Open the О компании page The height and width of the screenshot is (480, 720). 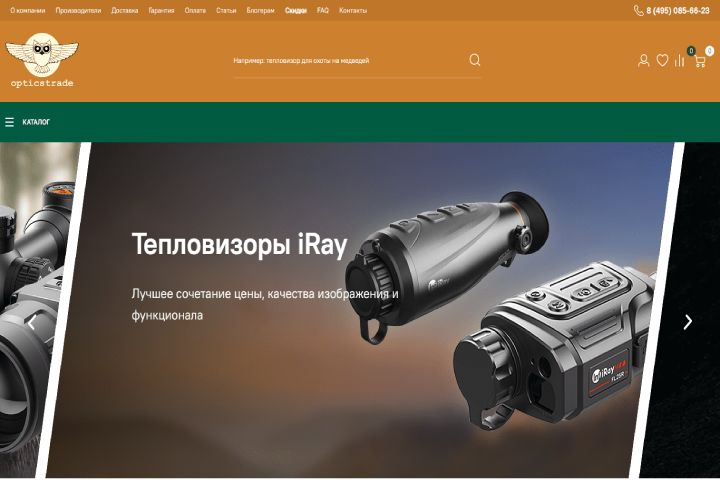(x=28, y=10)
